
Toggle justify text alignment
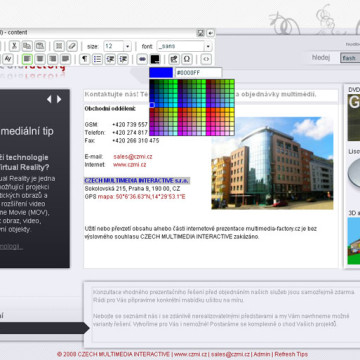(65, 59)
